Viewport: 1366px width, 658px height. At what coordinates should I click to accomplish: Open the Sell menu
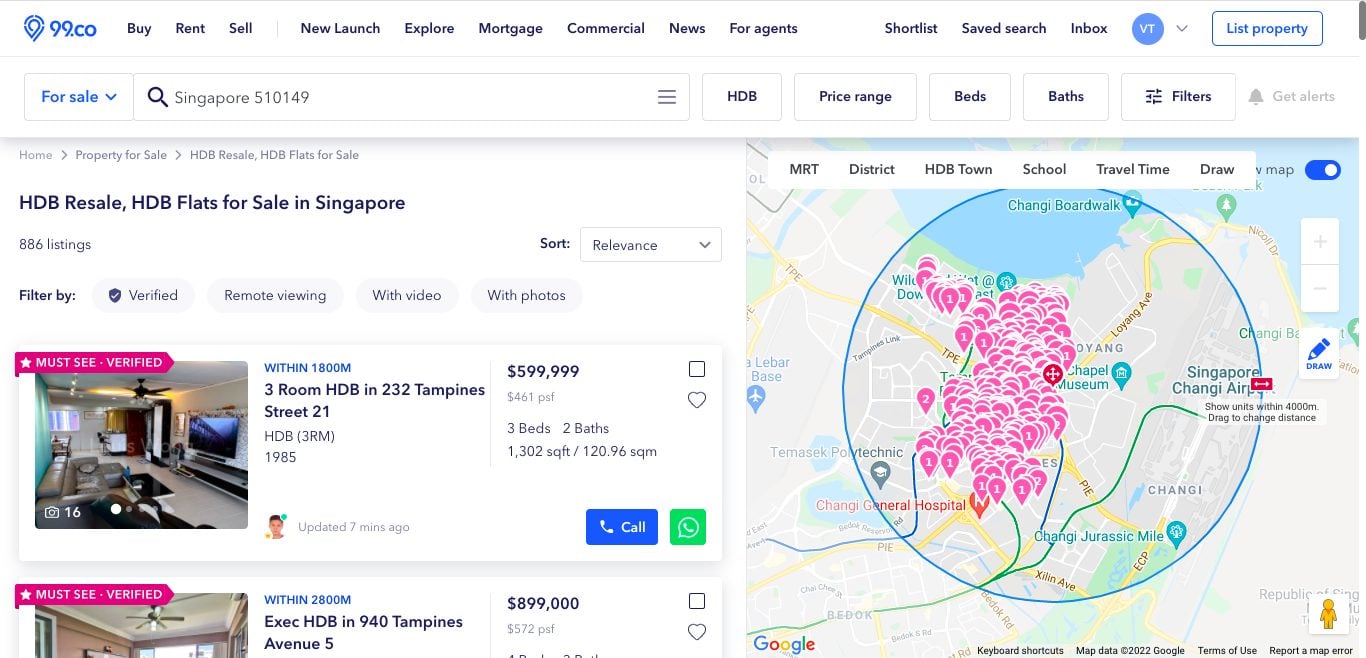pos(241,28)
